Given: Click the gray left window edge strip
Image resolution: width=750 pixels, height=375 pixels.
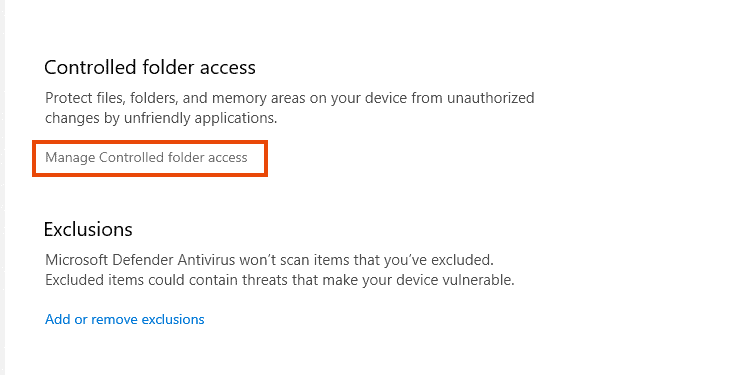Looking at the screenshot, I should tap(2, 188).
